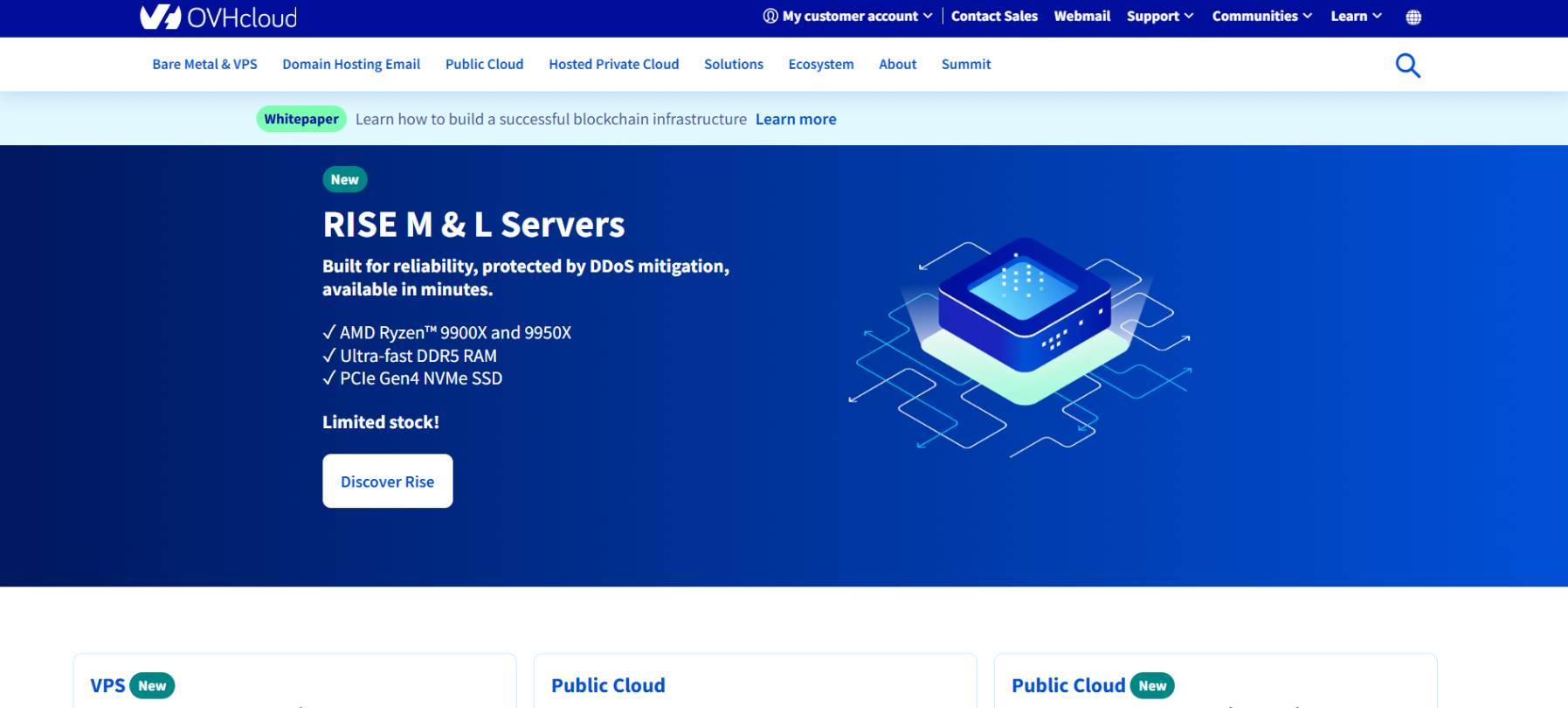1568x708 pixels.
Task: Open Webmail link
Action: point(1081,16)
